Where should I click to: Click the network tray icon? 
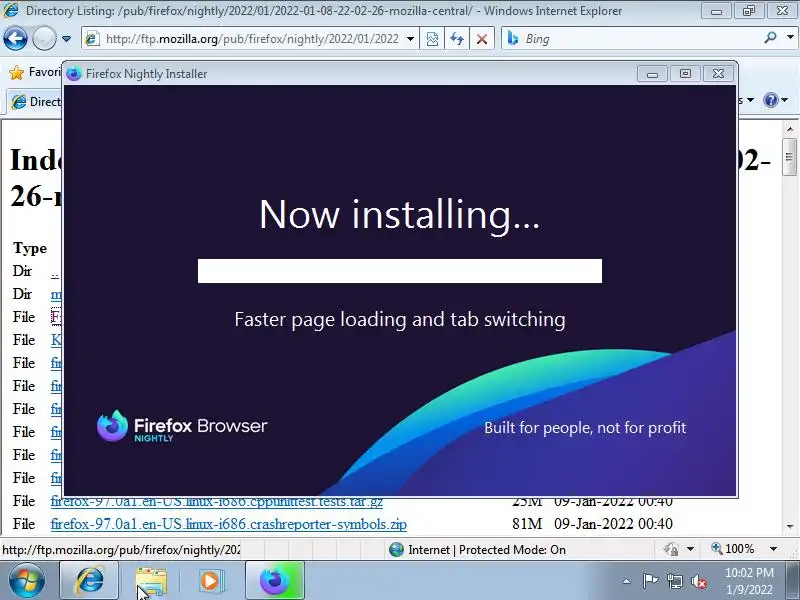click(674, 581)
